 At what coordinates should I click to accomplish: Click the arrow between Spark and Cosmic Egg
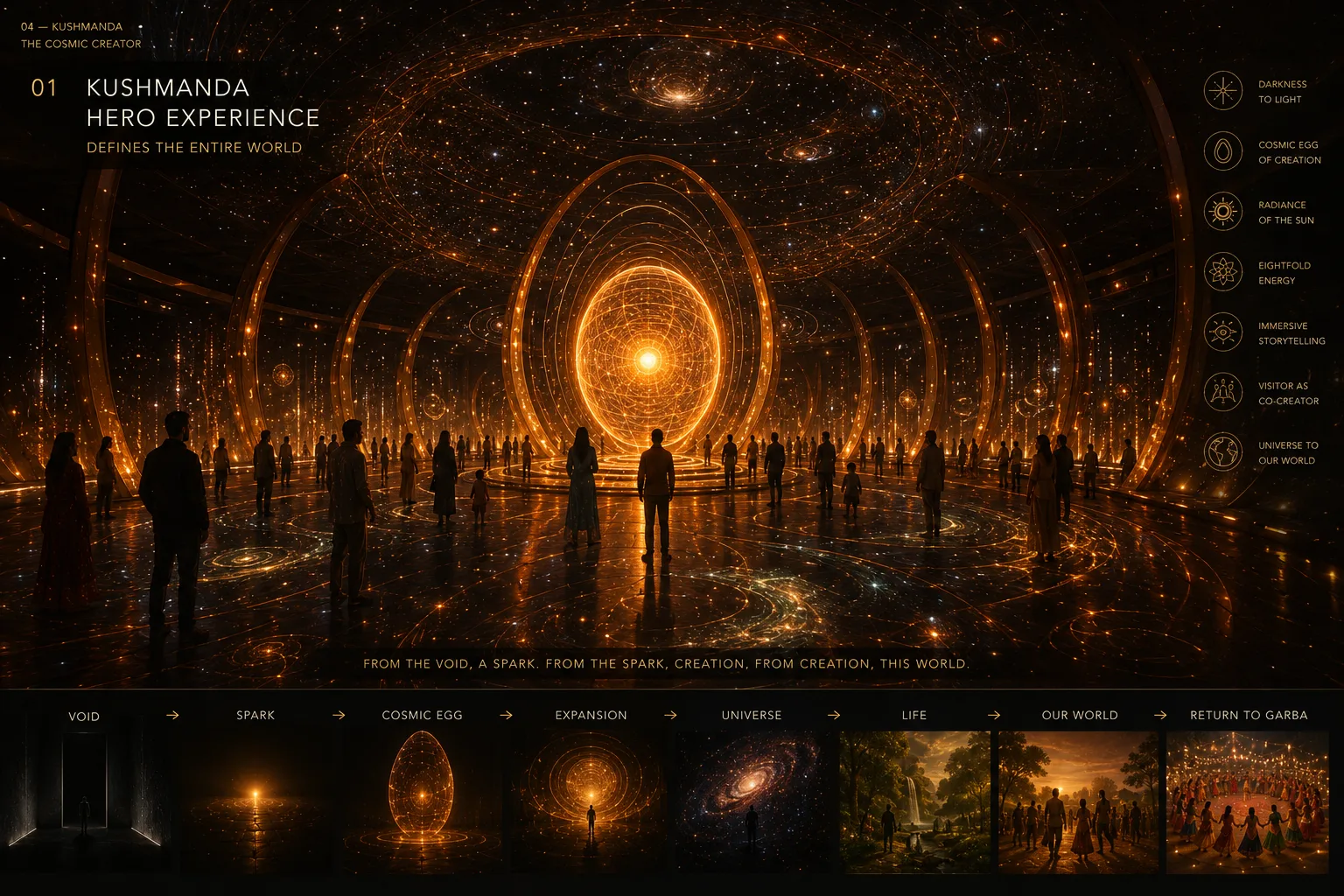339,715
